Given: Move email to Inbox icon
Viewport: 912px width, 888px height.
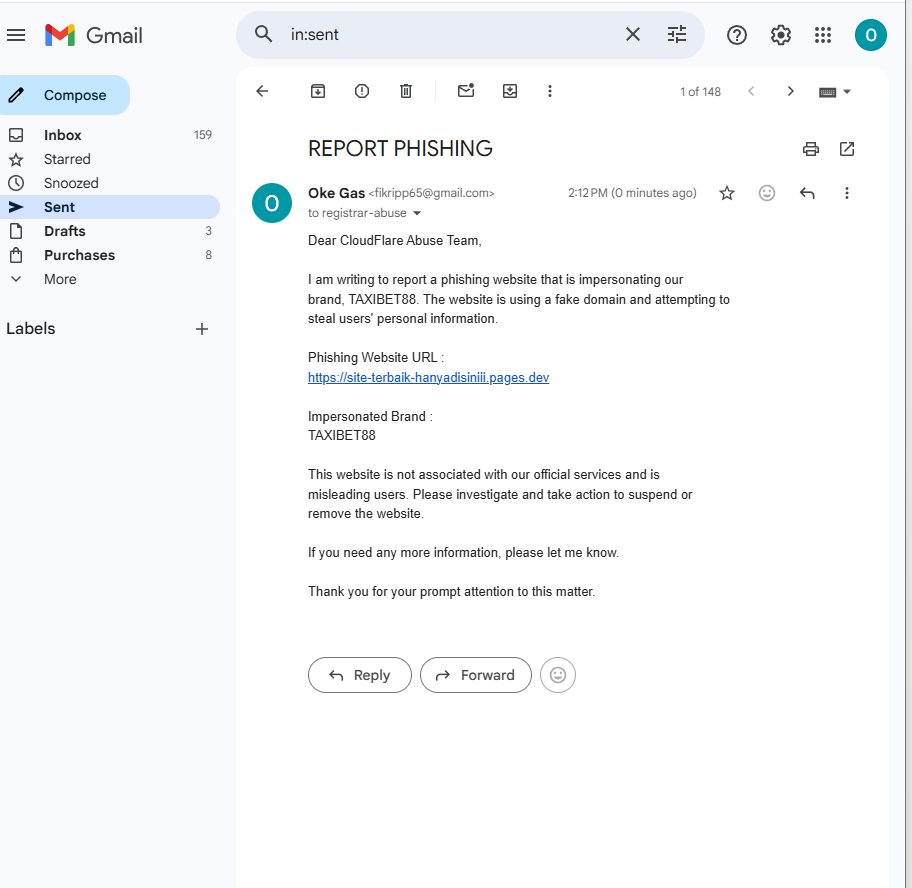Looking at the screenshot, I should click(x=510, y=91).
